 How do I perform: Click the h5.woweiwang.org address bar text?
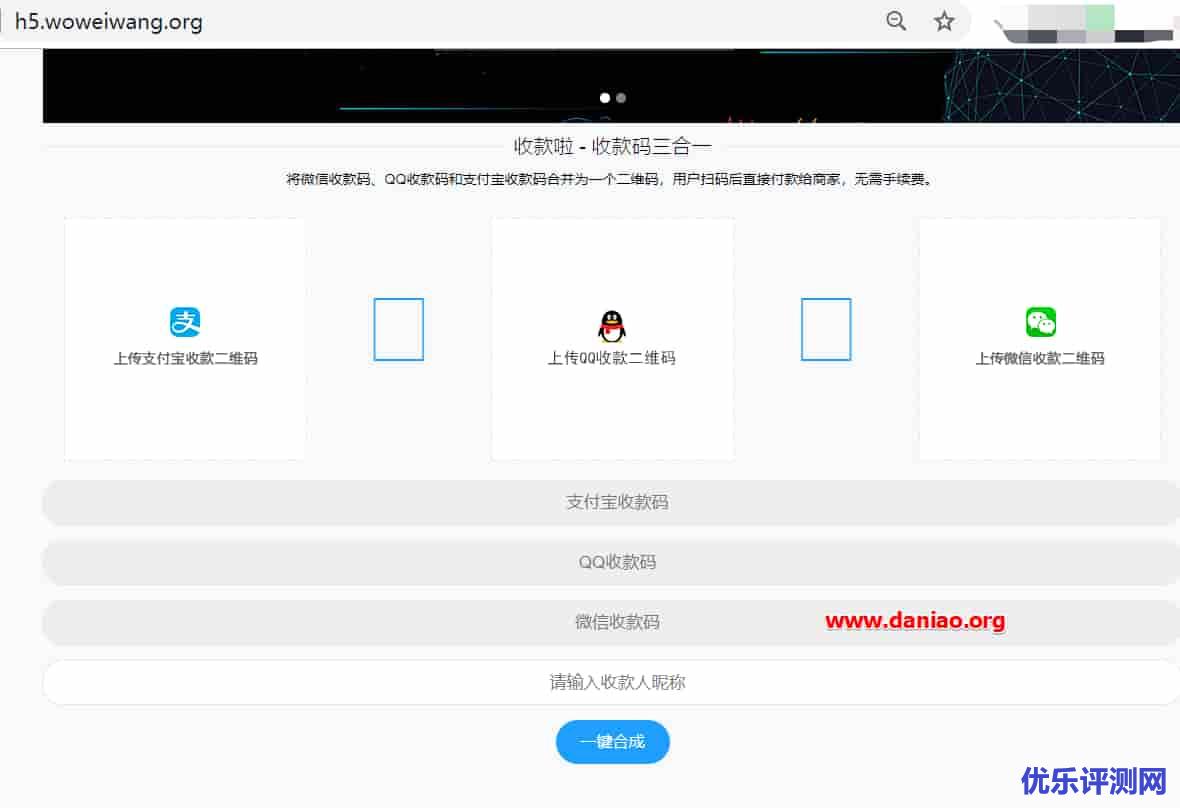[x=109, y=21]
